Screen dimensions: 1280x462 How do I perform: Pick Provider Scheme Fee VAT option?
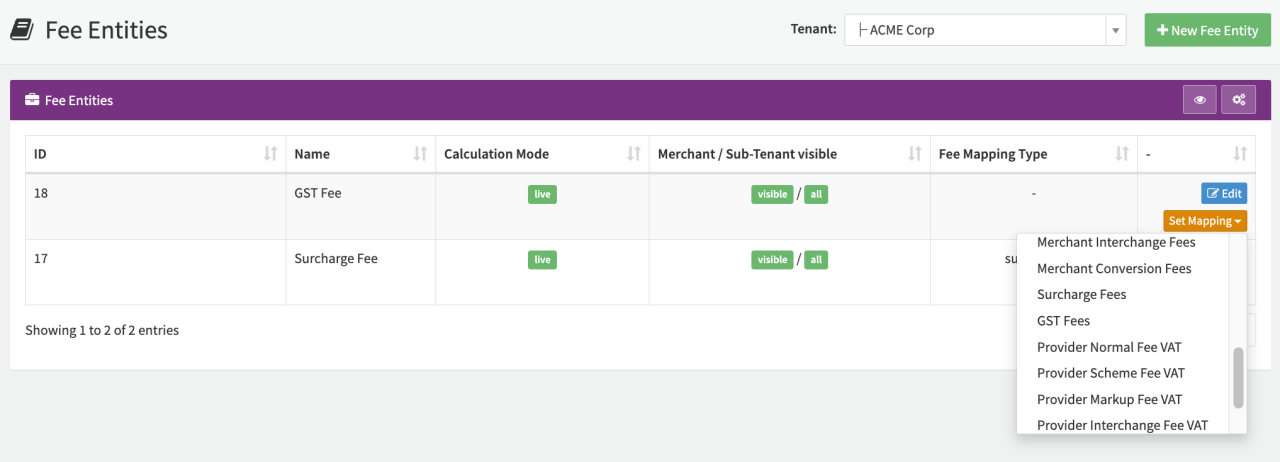(1110, 373)
